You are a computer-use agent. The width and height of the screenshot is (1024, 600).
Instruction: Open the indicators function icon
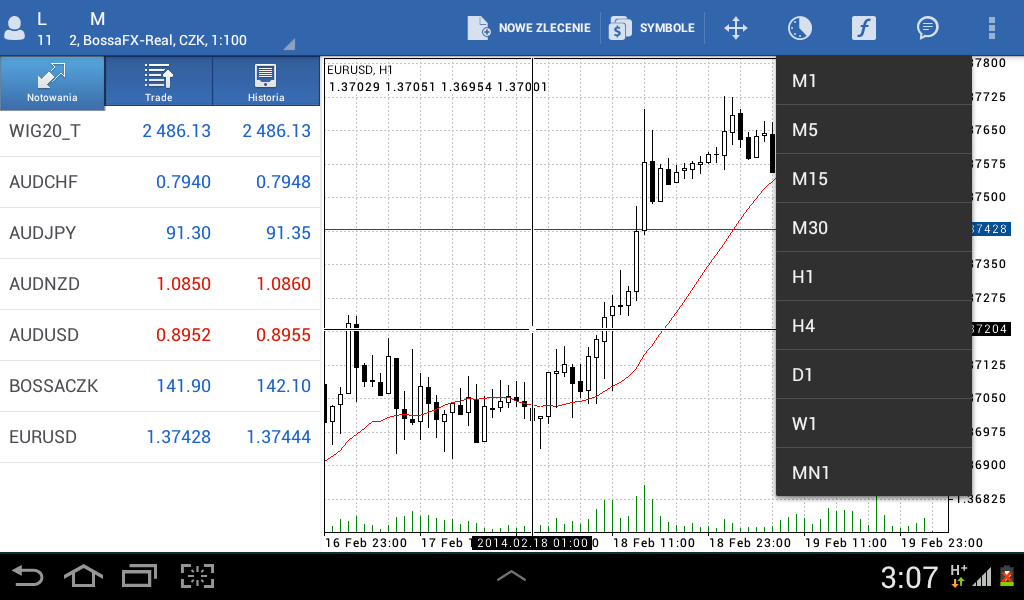point(863,28)
